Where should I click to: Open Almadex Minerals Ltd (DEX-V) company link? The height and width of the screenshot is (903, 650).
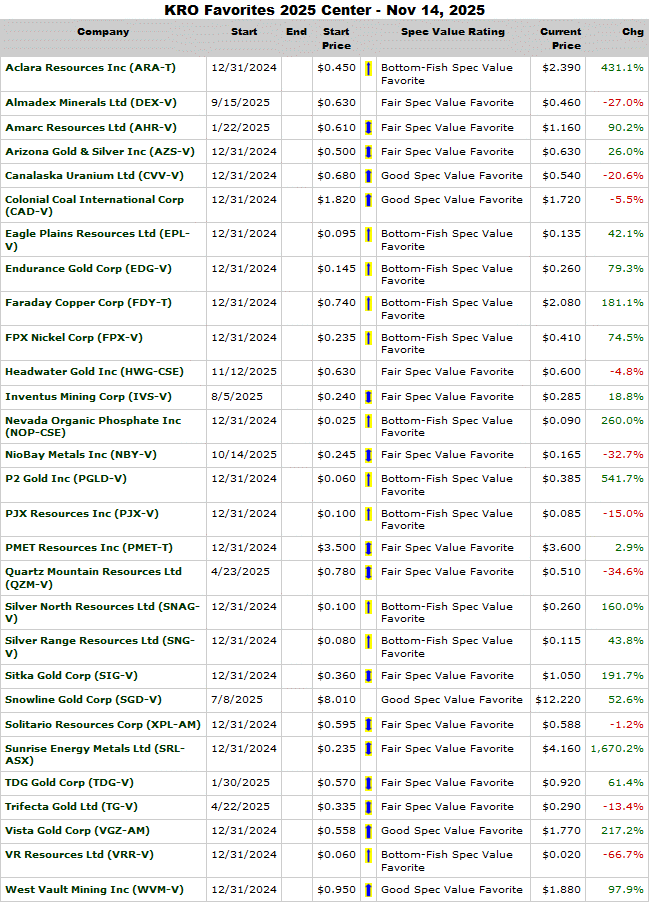[x=91, y=103]
